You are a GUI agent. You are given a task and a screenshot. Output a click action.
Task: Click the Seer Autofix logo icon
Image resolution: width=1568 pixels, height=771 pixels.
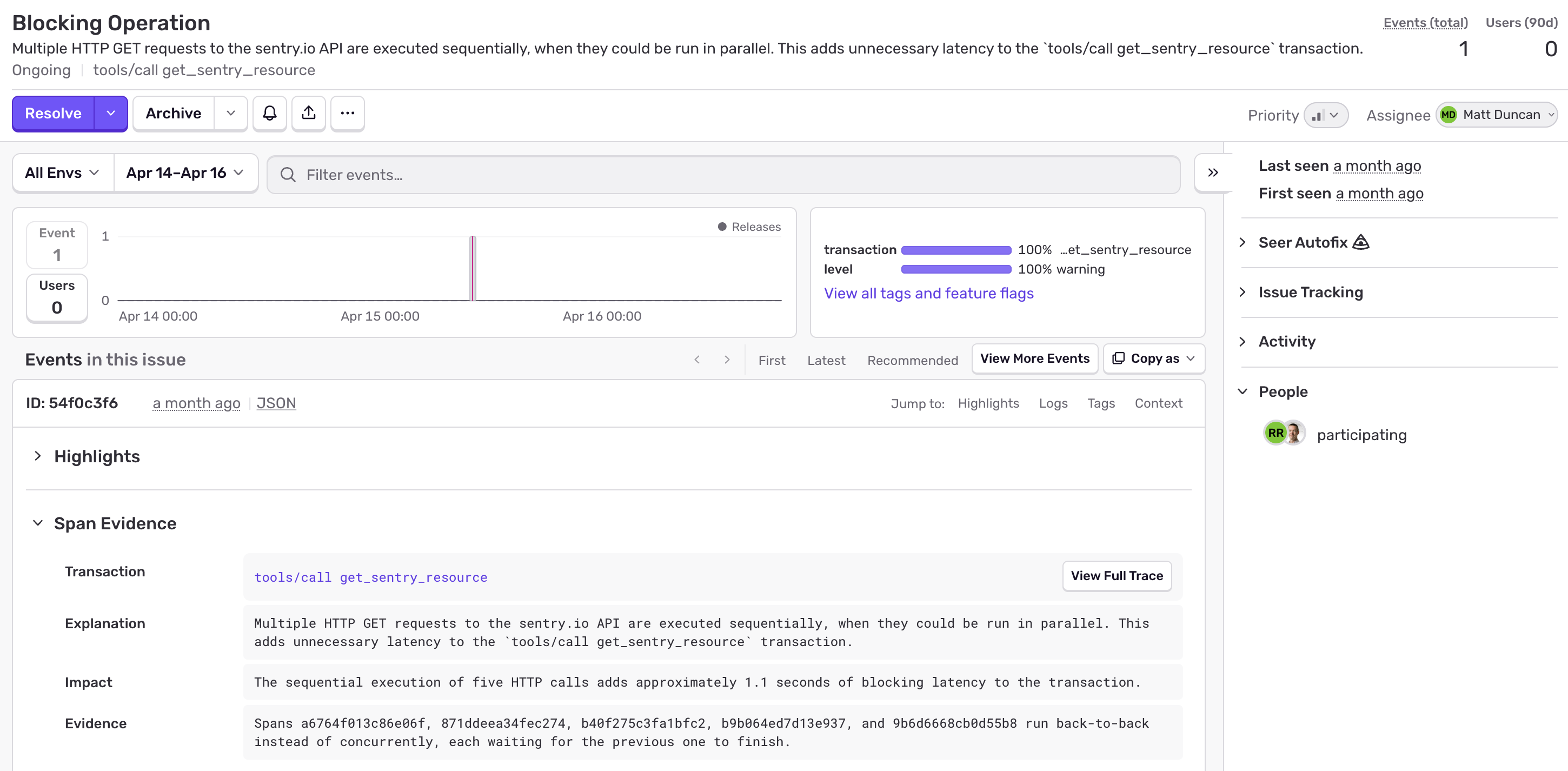pos(1360,242)
